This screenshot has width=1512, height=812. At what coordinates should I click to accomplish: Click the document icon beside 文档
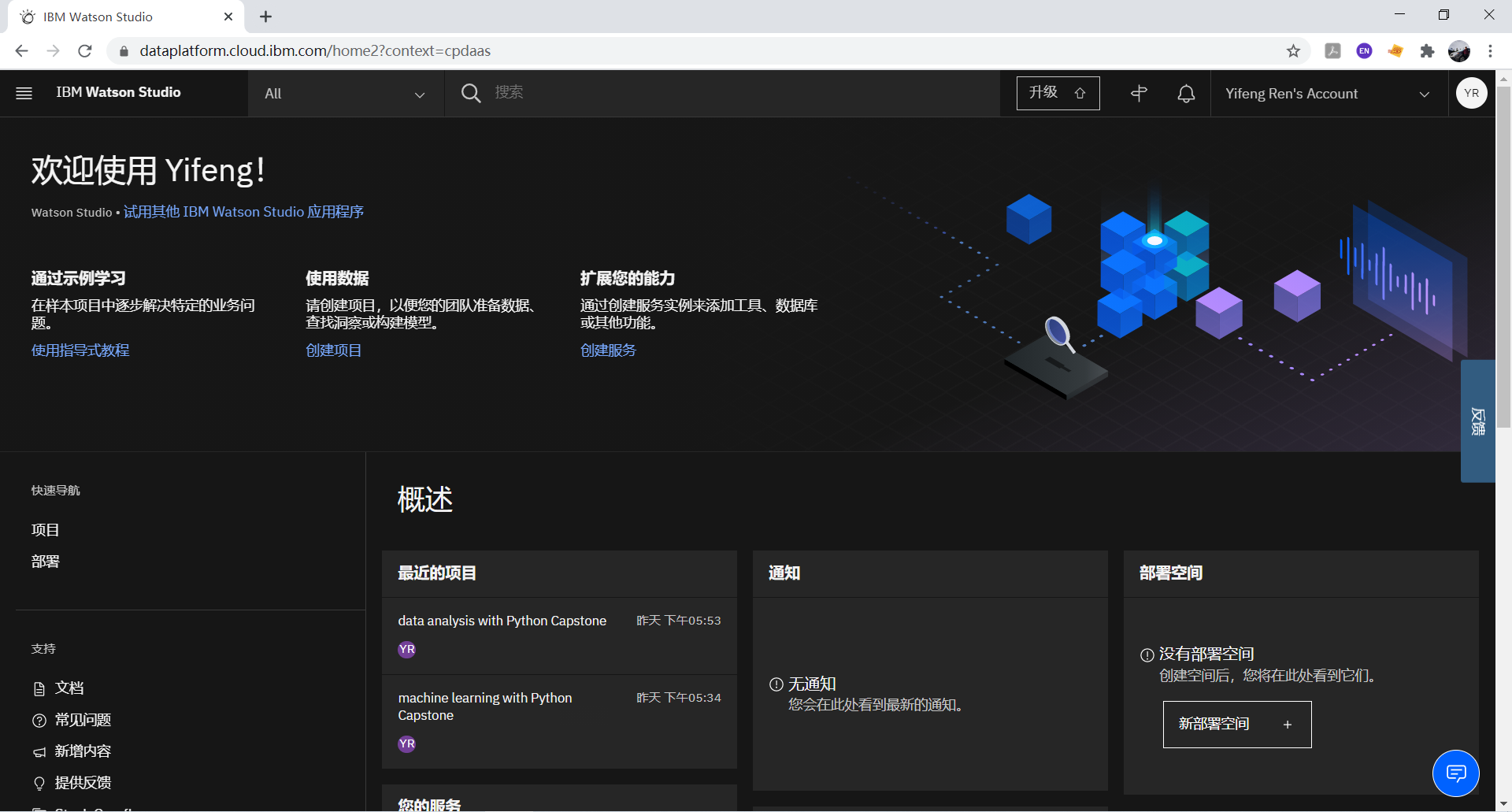(x=39, y=689)
